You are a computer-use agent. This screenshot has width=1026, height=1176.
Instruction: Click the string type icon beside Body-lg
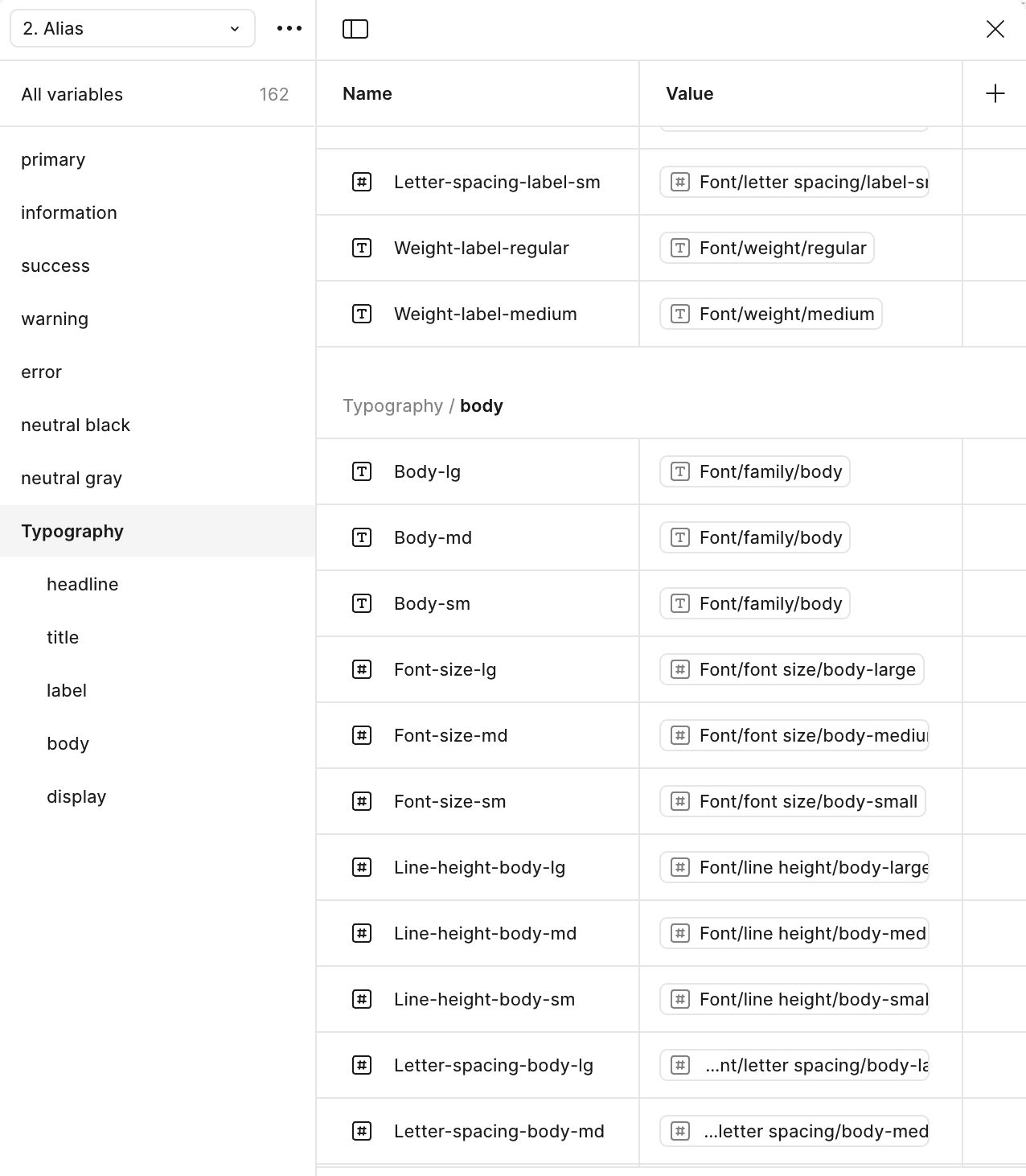click(x=362, y=471)
